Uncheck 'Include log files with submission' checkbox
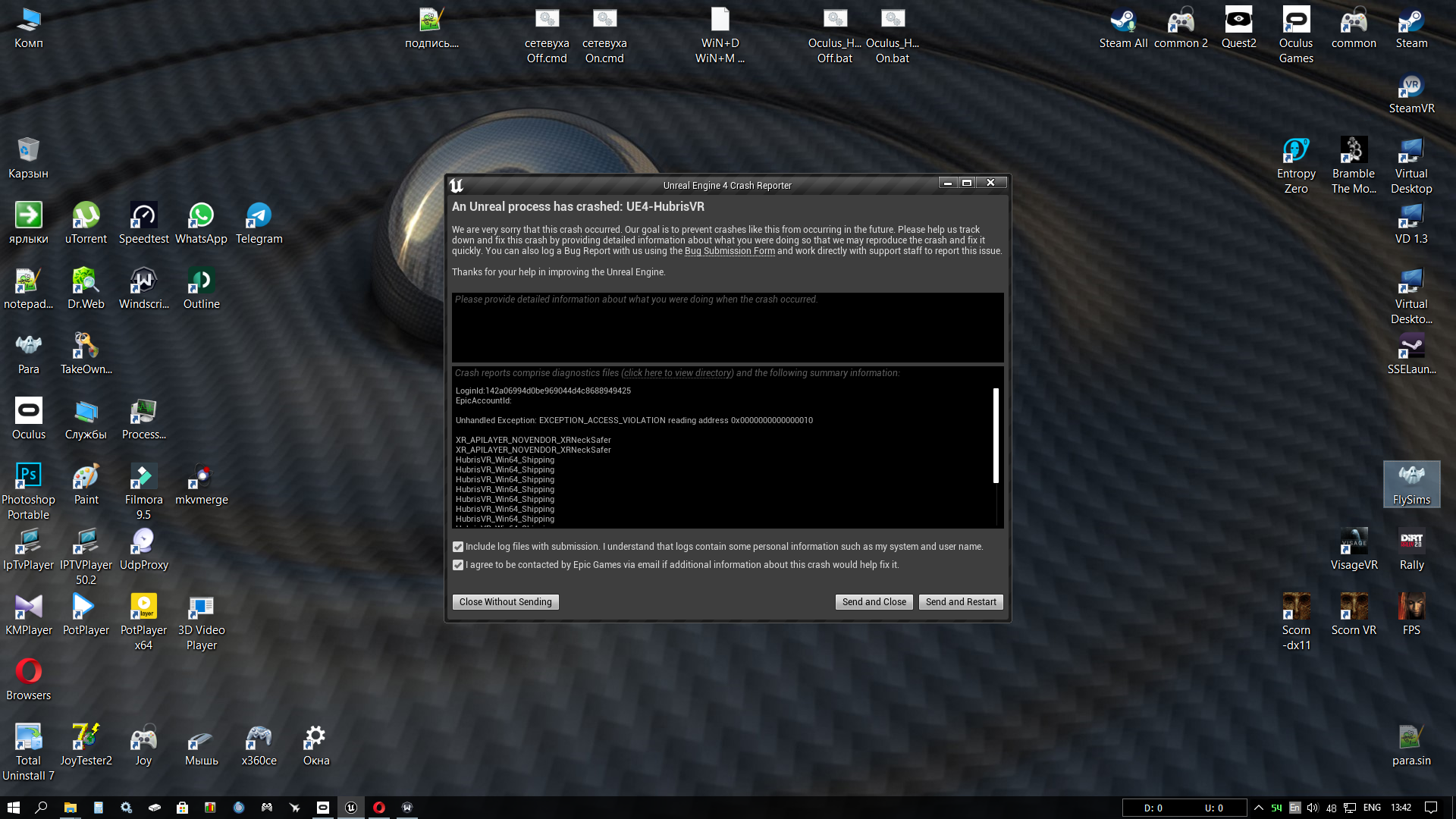The height and width of the screenshot is (819, 1456). pos(458,547)
